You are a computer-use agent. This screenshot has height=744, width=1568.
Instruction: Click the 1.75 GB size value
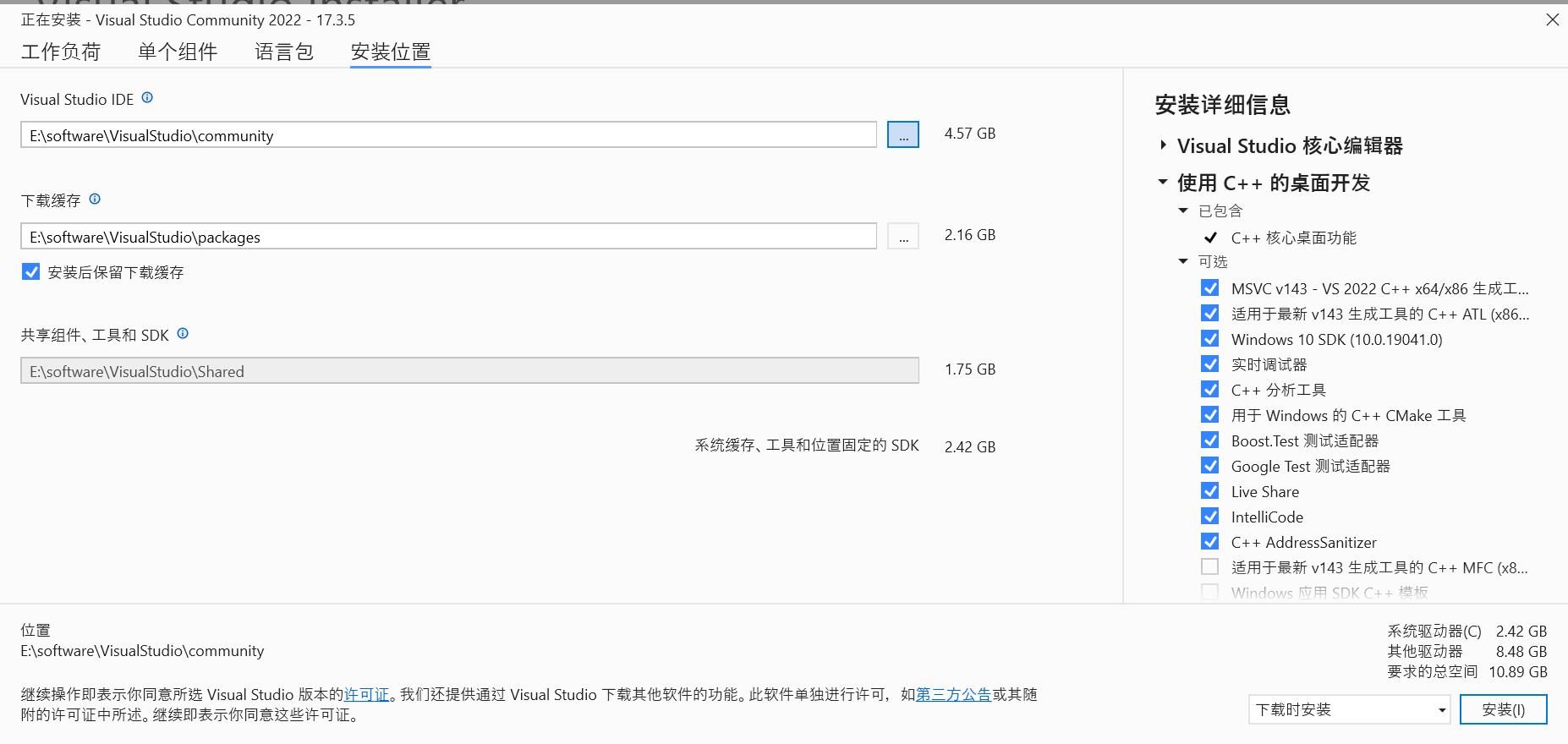(970, 369)
